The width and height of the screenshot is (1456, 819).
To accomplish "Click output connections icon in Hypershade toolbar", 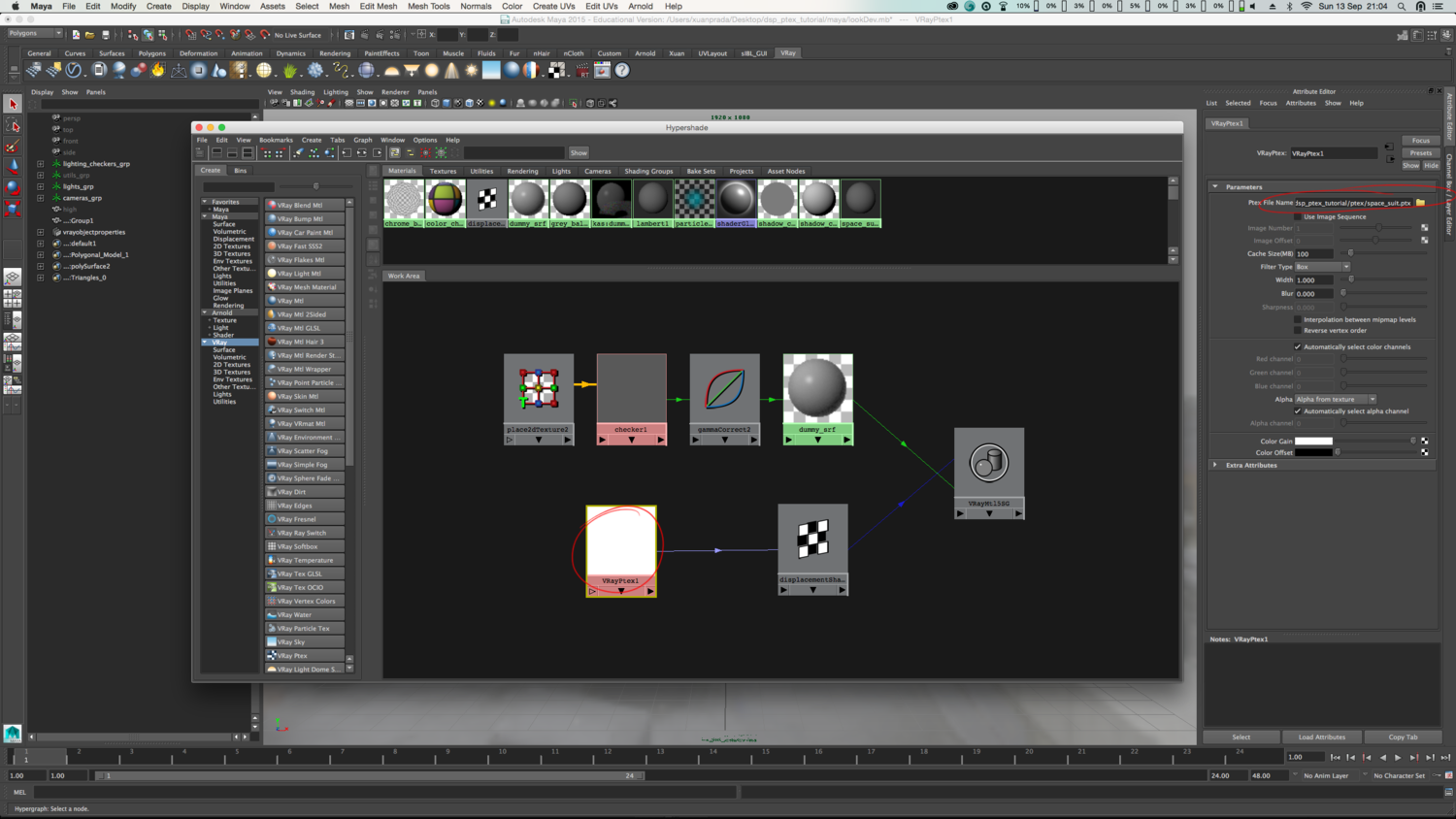I will [x=378, y=152].
